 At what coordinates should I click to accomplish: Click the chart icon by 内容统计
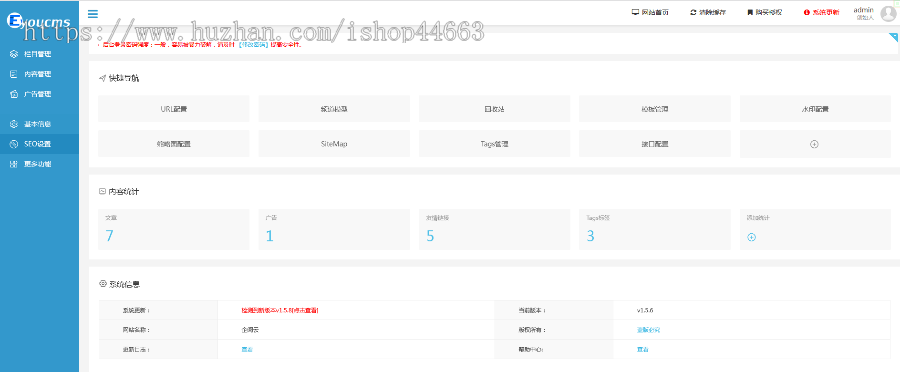(x=102, y=191)
